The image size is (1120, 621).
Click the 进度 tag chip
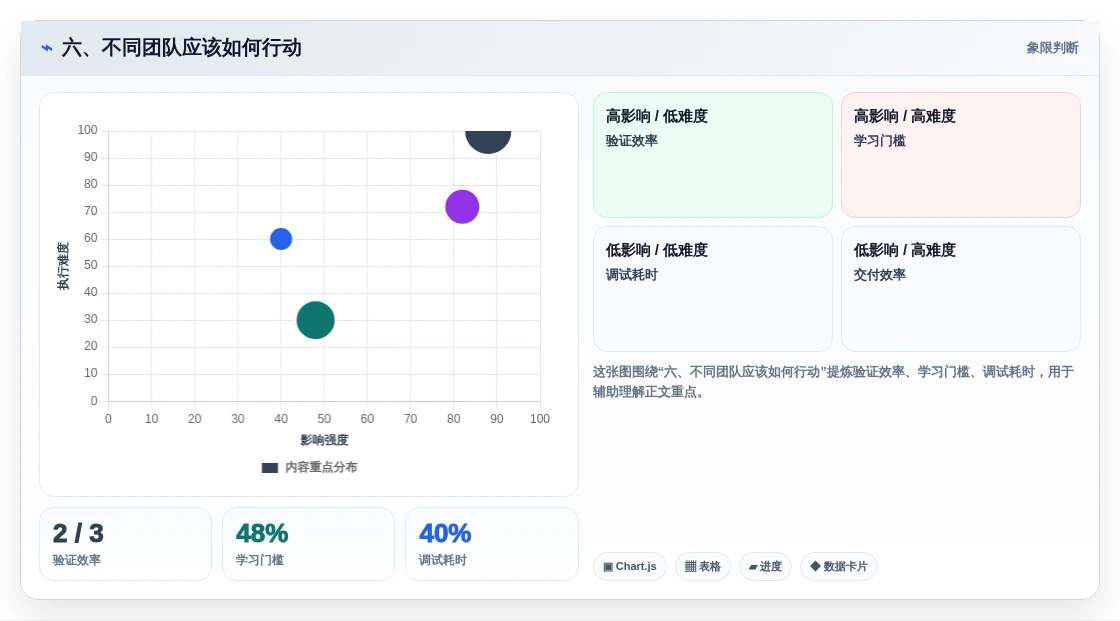point(765,567)
